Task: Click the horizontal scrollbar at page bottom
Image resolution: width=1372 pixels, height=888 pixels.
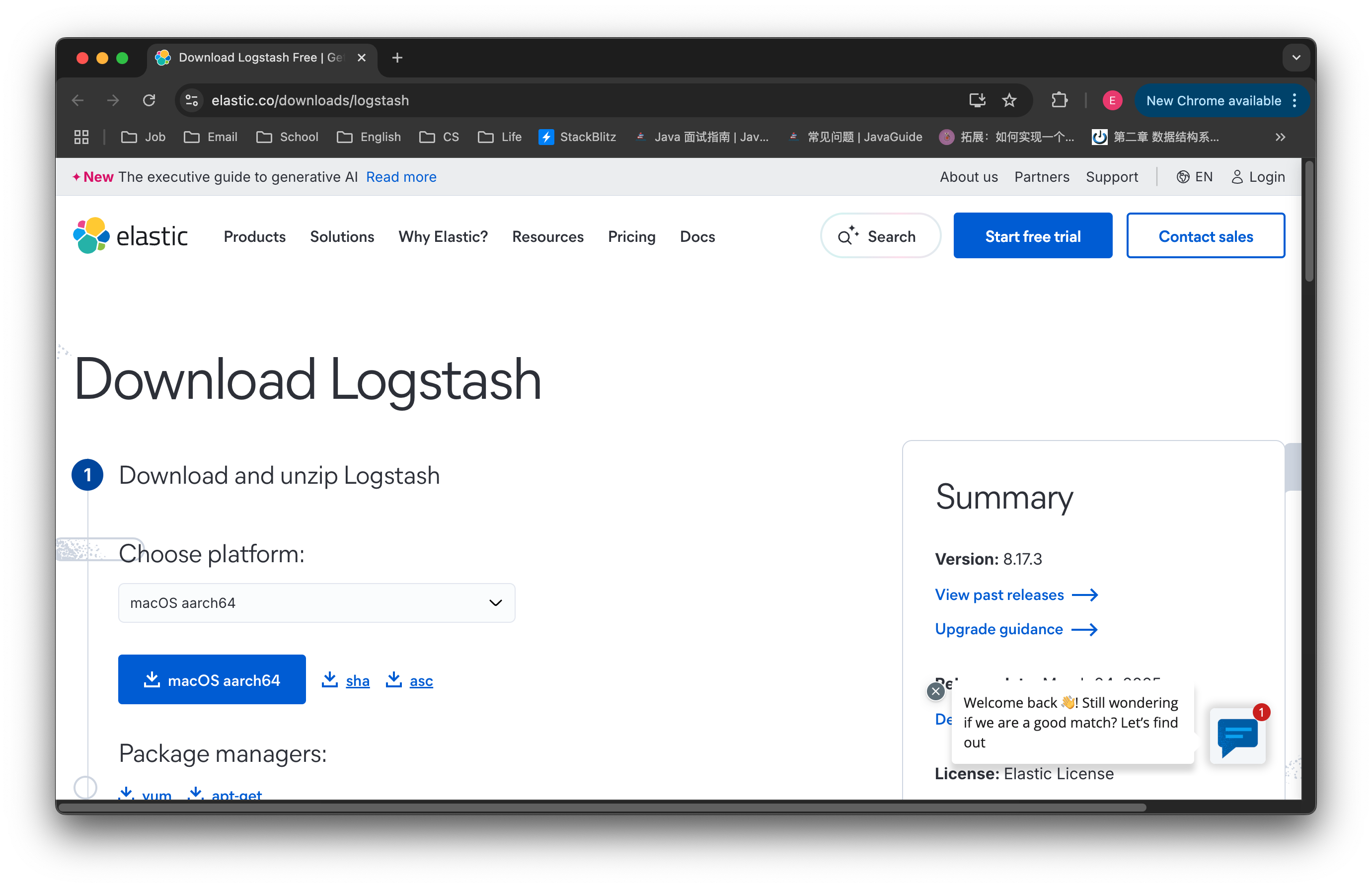Action: 602,808
